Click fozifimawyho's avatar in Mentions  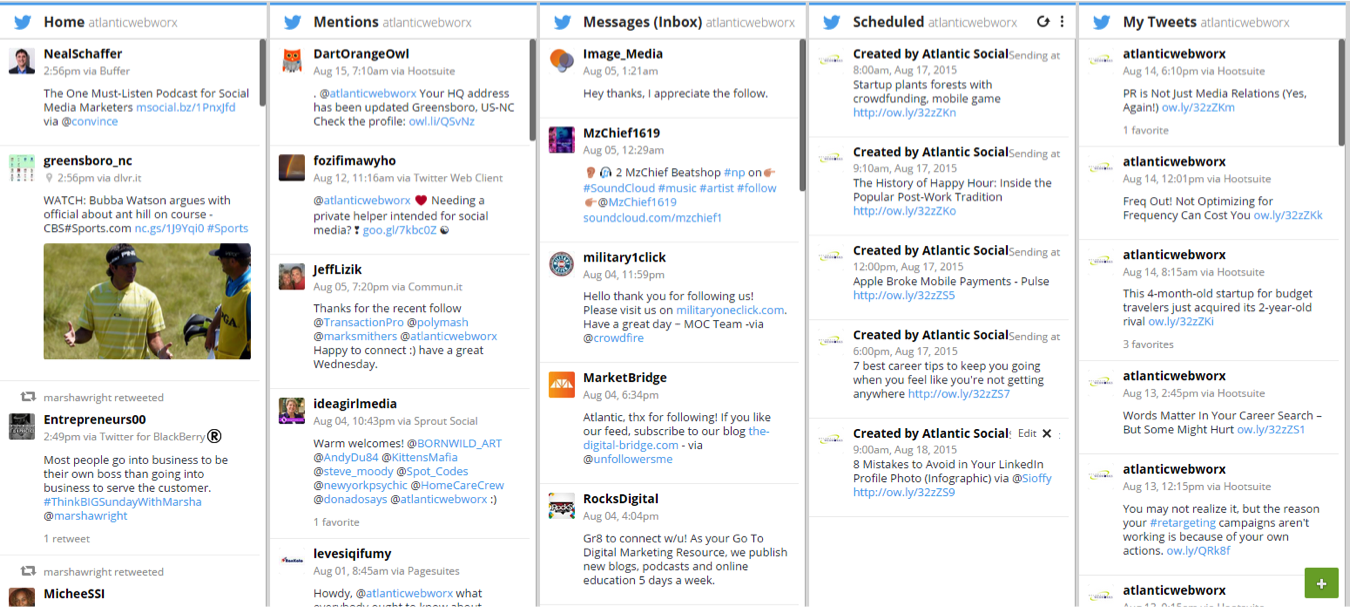pyautogui.click(x=292, y=168)
